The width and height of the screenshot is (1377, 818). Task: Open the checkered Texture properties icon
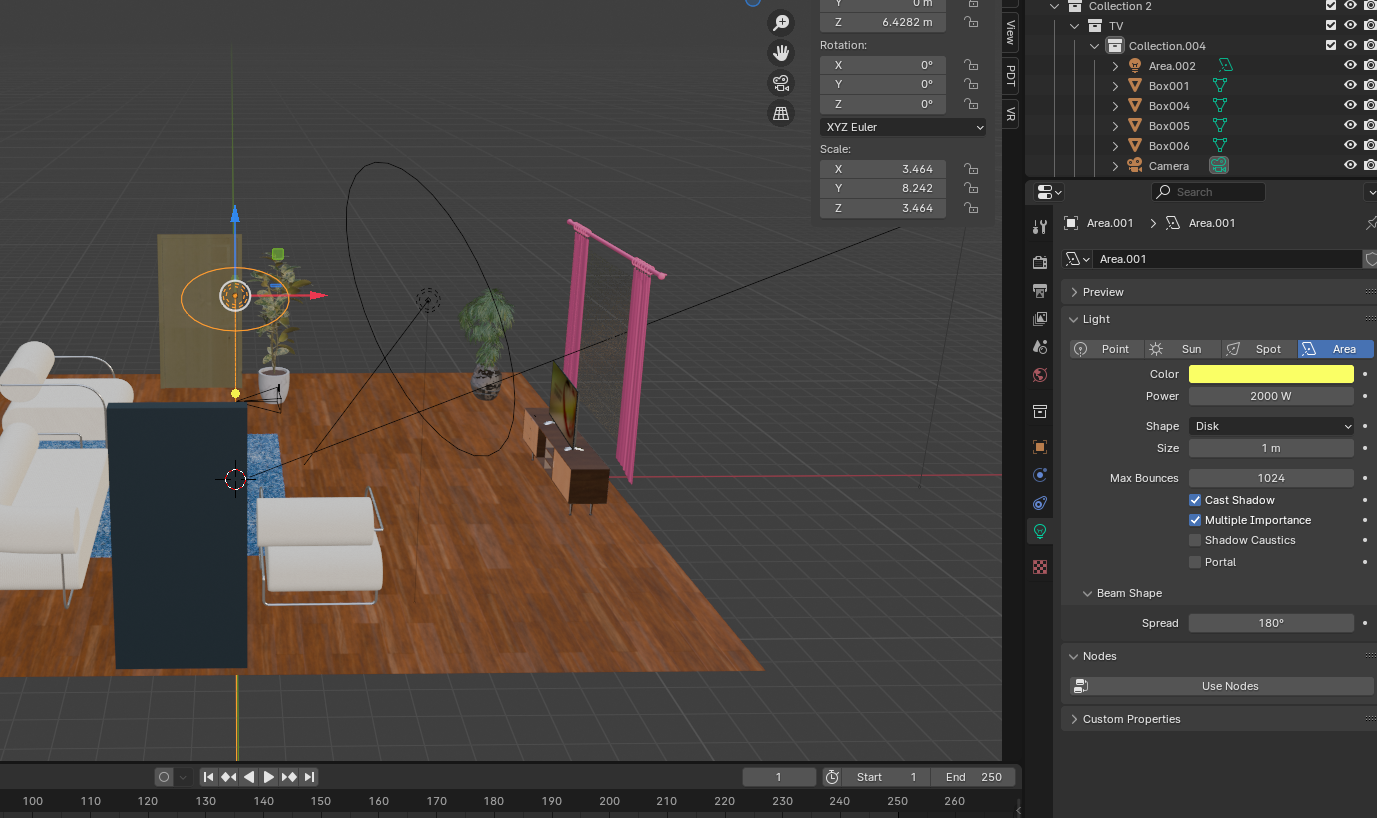click(x=1040, y=567)
